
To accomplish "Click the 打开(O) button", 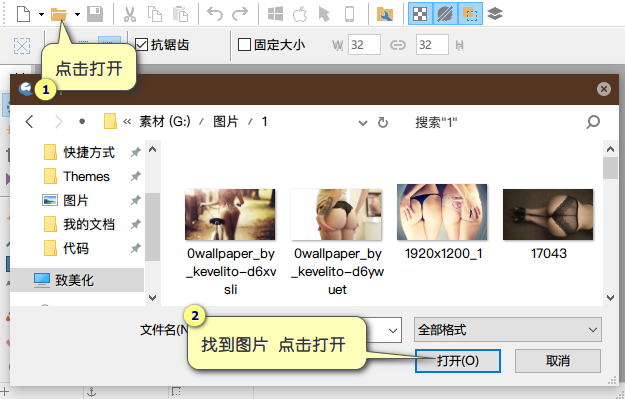I will pos(458,361).
